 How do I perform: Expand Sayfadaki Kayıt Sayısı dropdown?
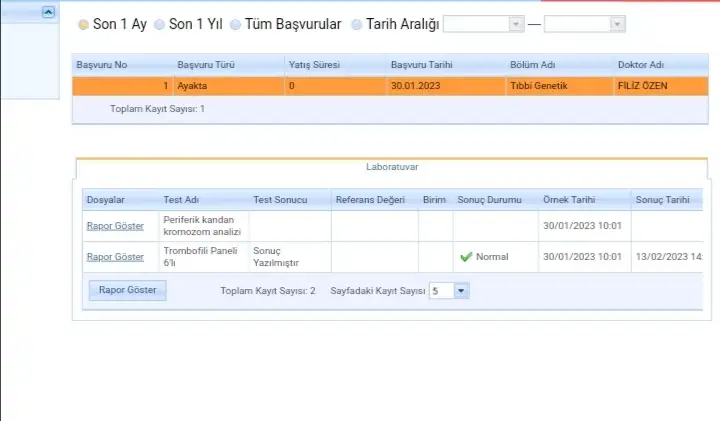point(461,291)
